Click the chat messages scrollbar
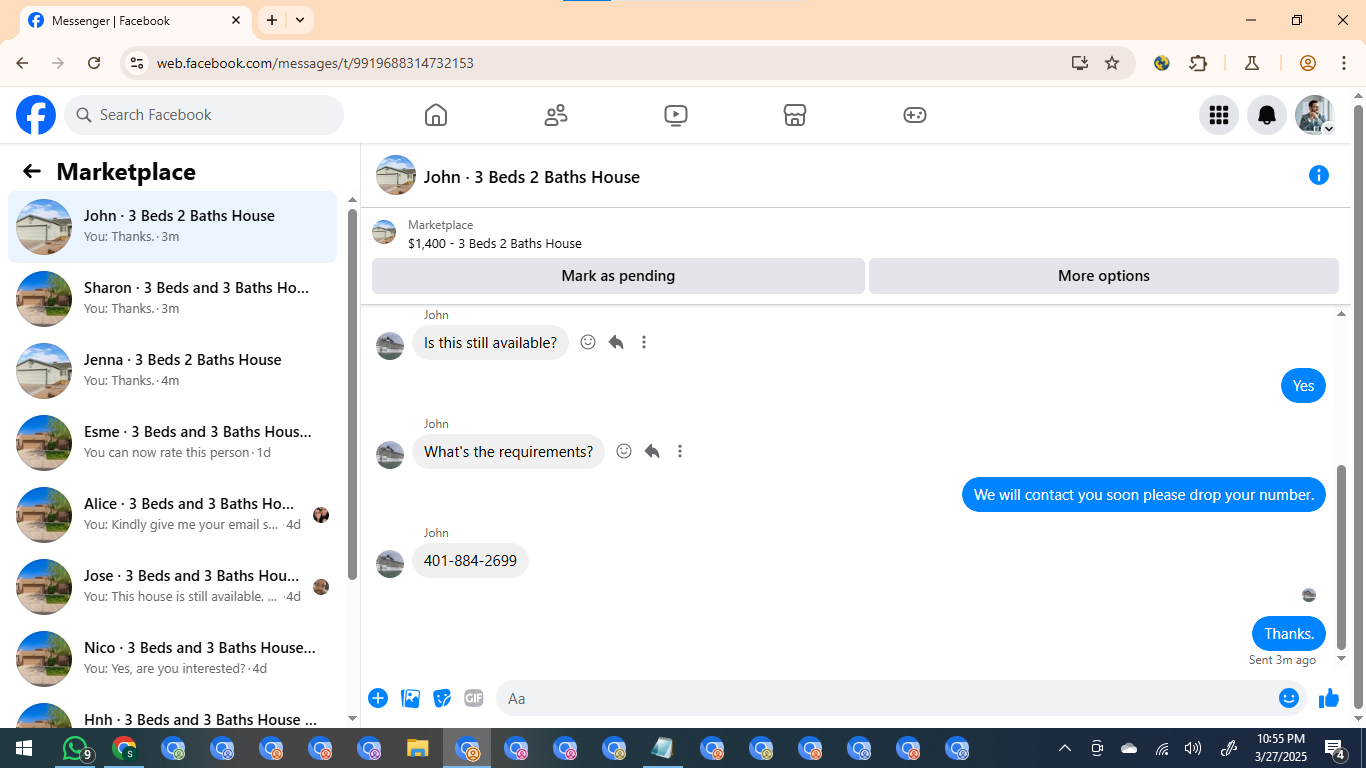1366x768 pixels. tap(1342, 557)
